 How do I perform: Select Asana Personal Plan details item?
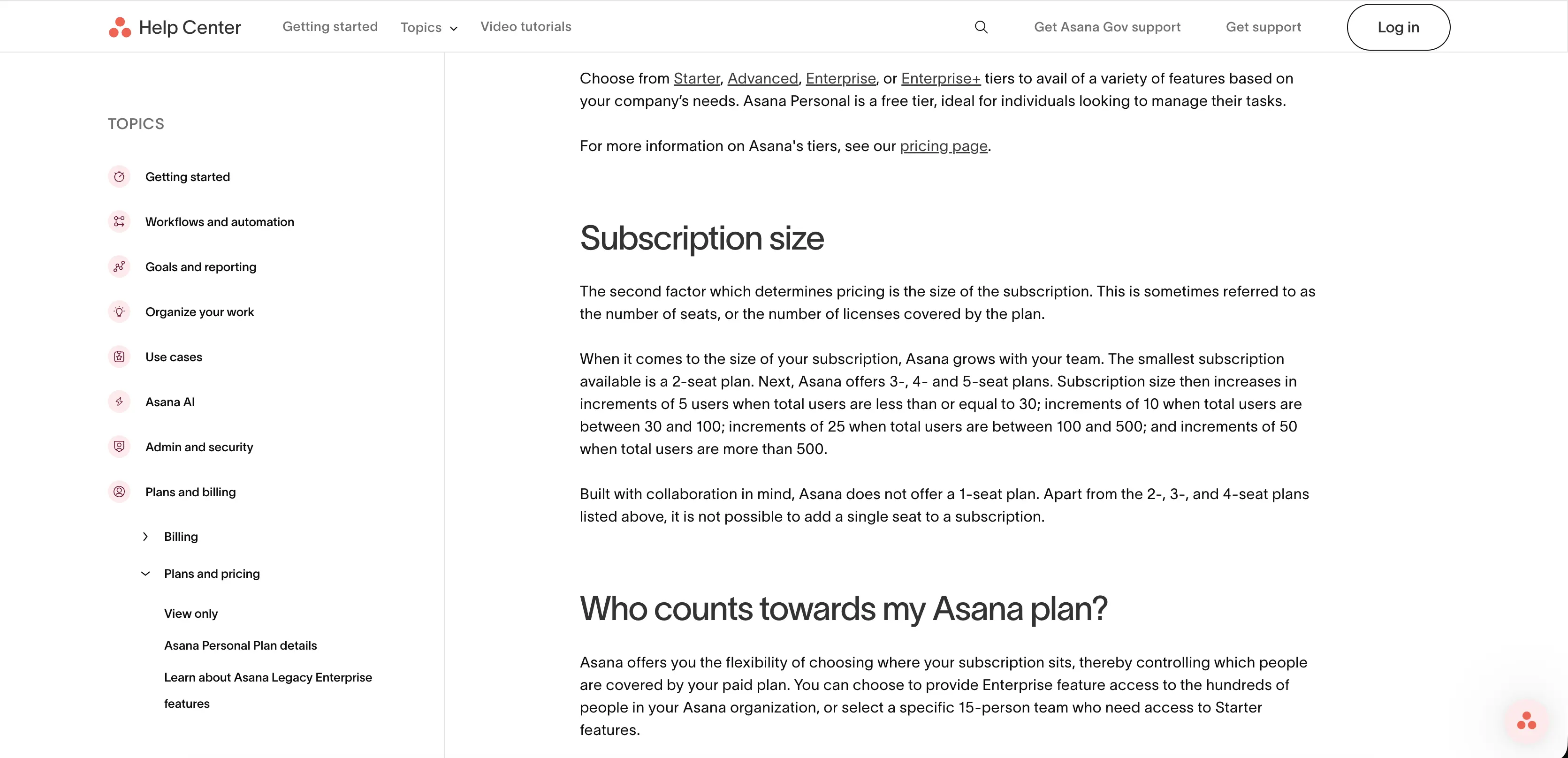pyautogui.click(x=240, y=645)
